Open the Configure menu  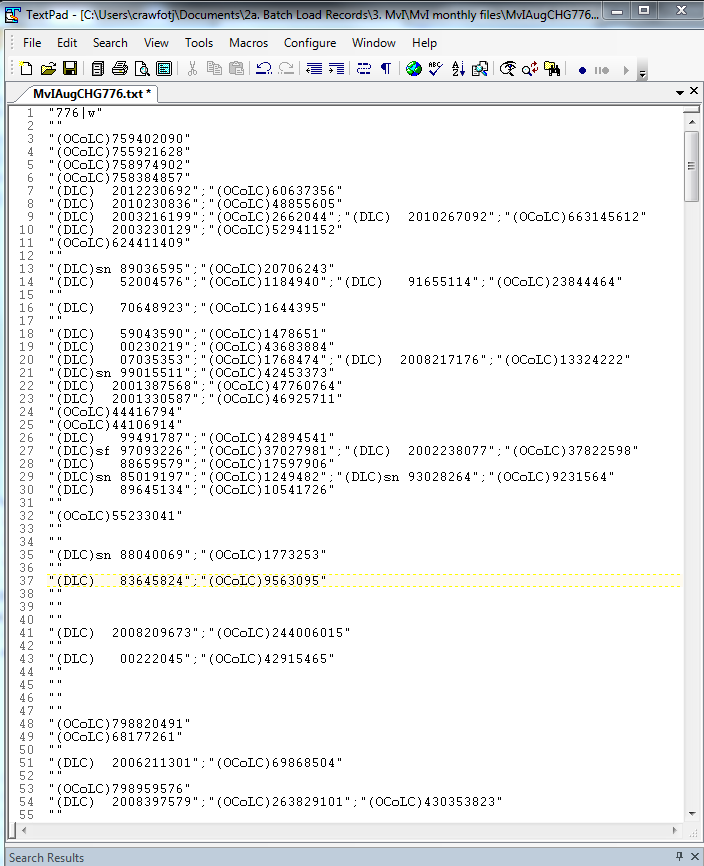pyautogui.click(x=310, y=43)
